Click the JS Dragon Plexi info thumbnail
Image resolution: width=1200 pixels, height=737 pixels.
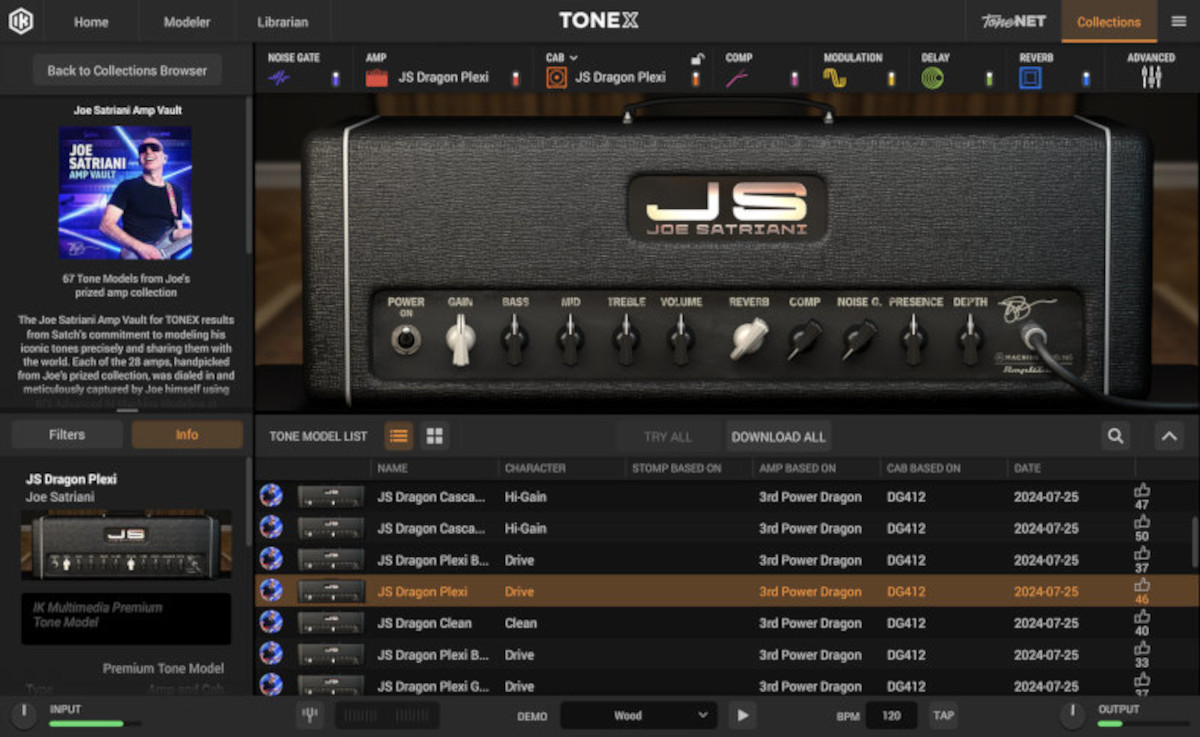pyautogui.click(x=126, y=545)
